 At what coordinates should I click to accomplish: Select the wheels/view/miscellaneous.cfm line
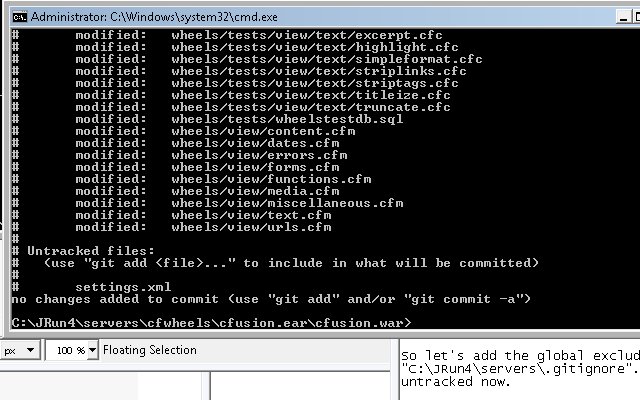tap(239, 203)
